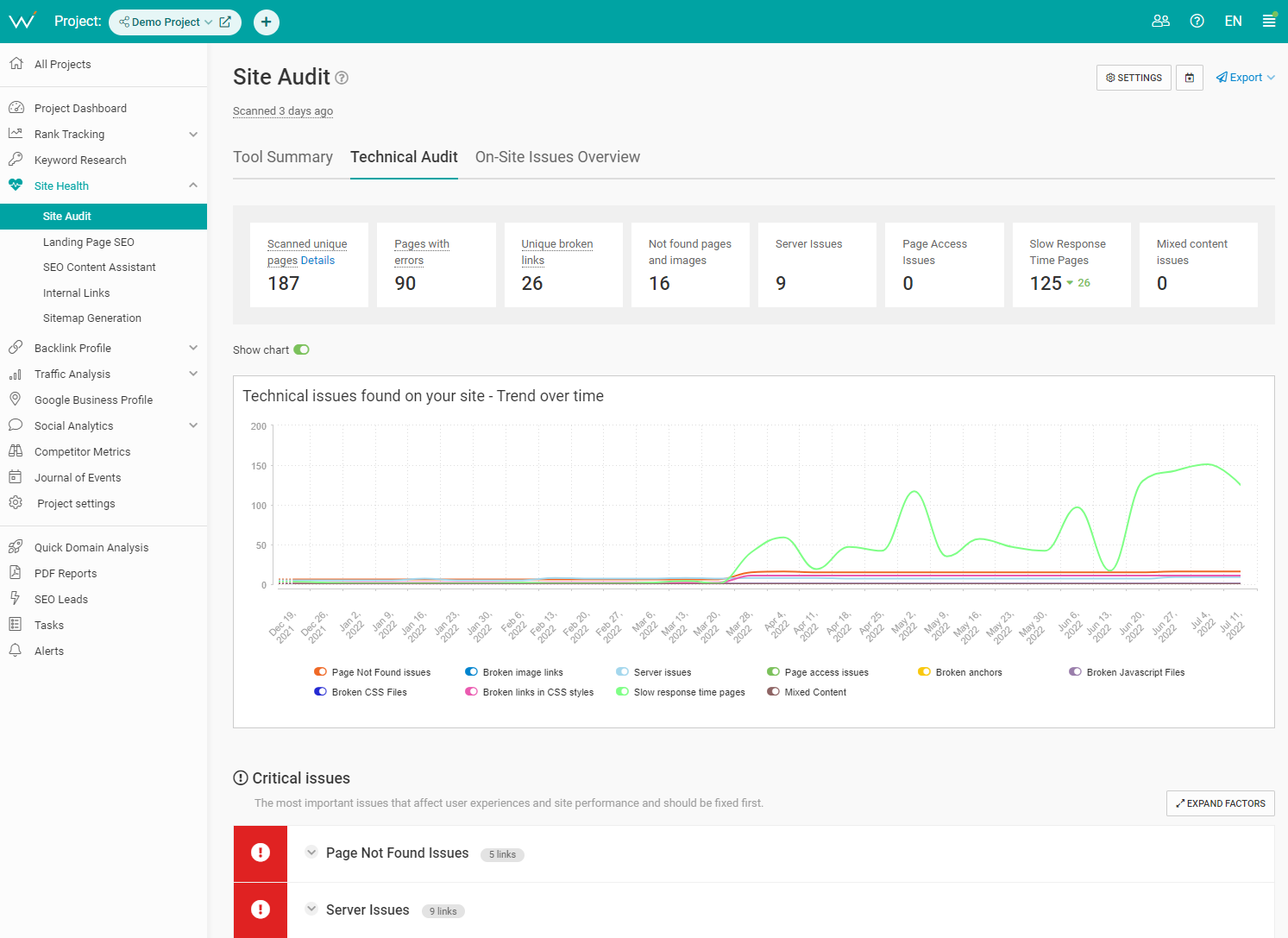Toggle the Show chart switch
1288x938 pixels.
(301, 349)
